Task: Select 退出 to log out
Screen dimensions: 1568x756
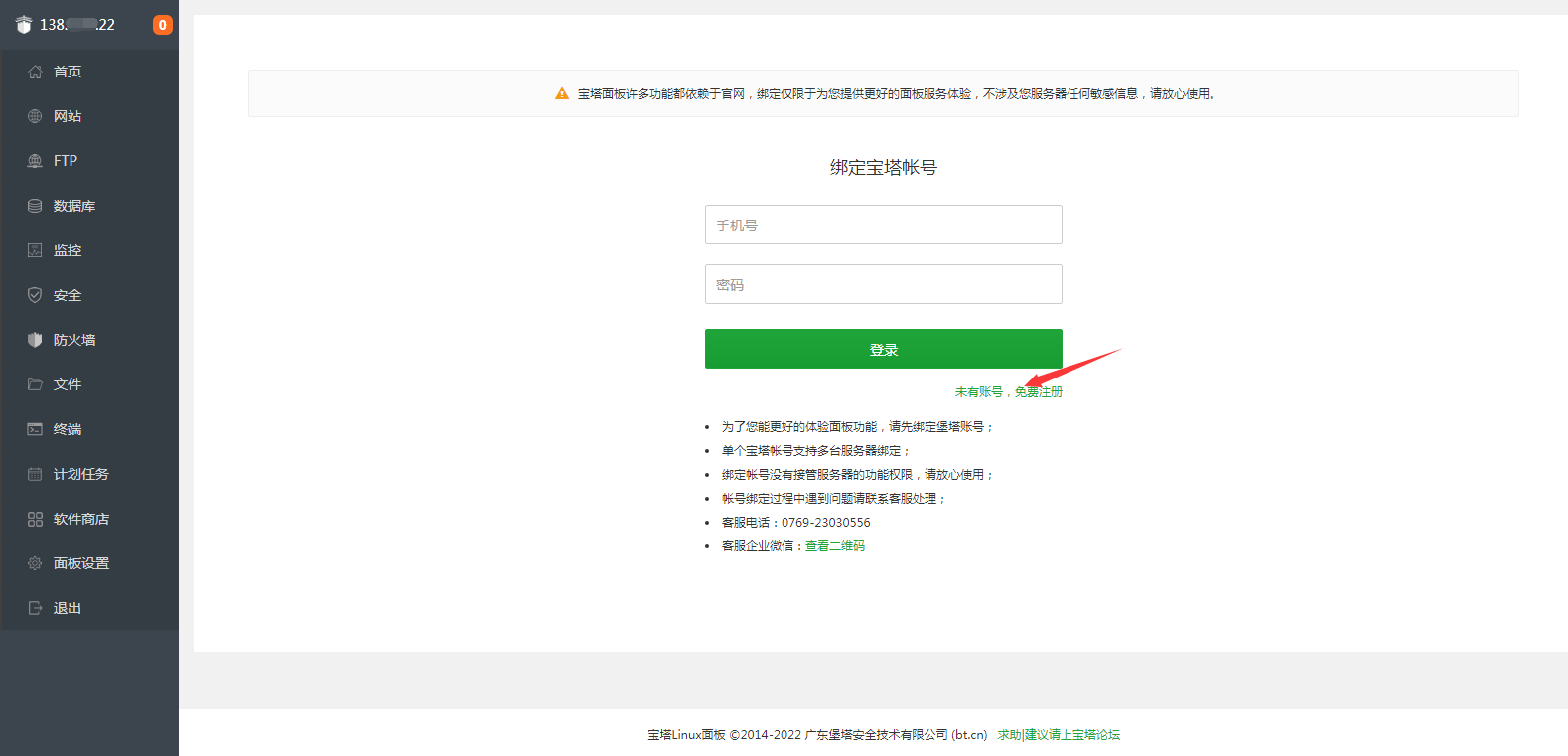Action: (89, 608)
